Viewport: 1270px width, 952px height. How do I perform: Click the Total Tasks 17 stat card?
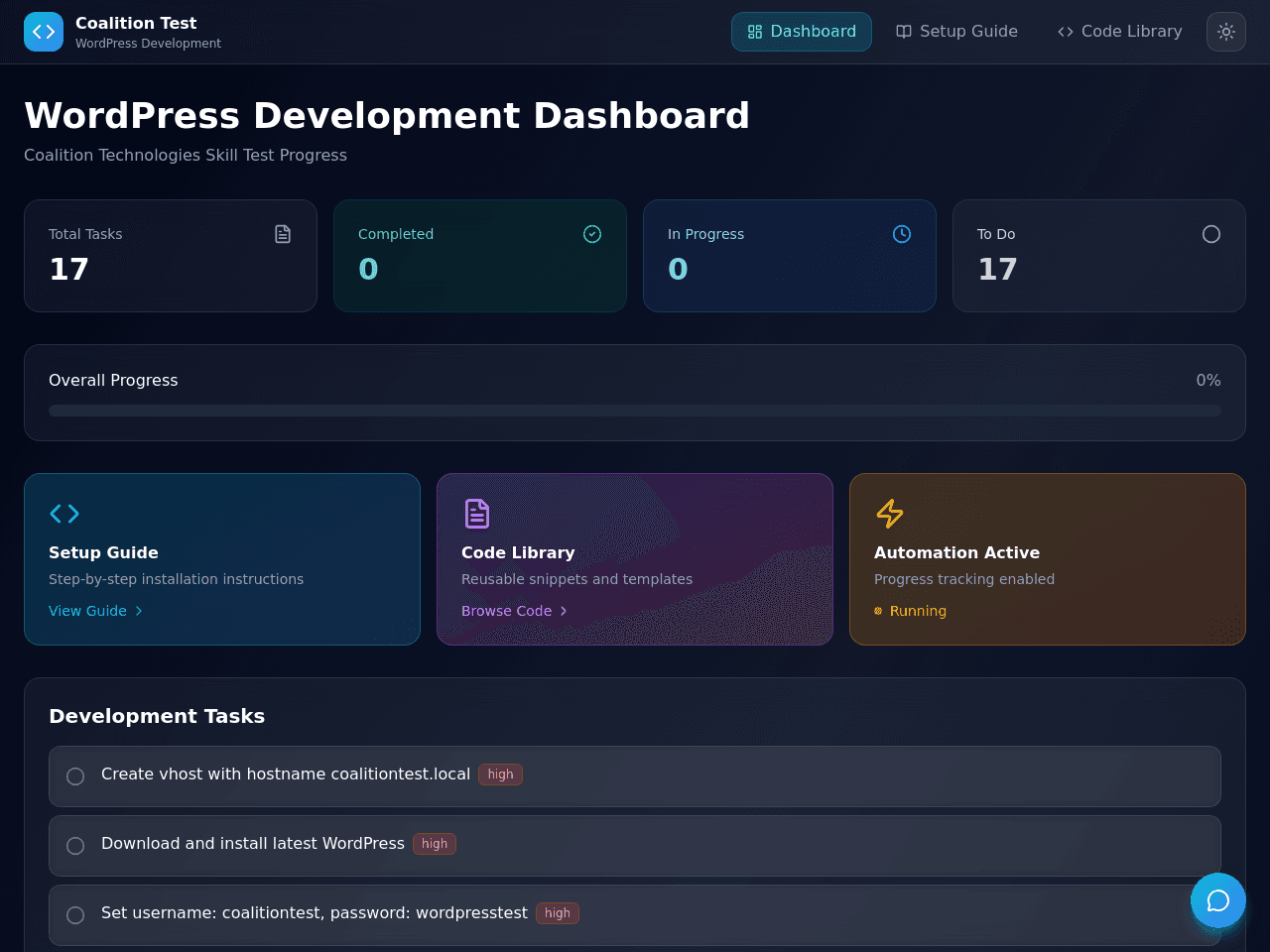click(171, 256)
